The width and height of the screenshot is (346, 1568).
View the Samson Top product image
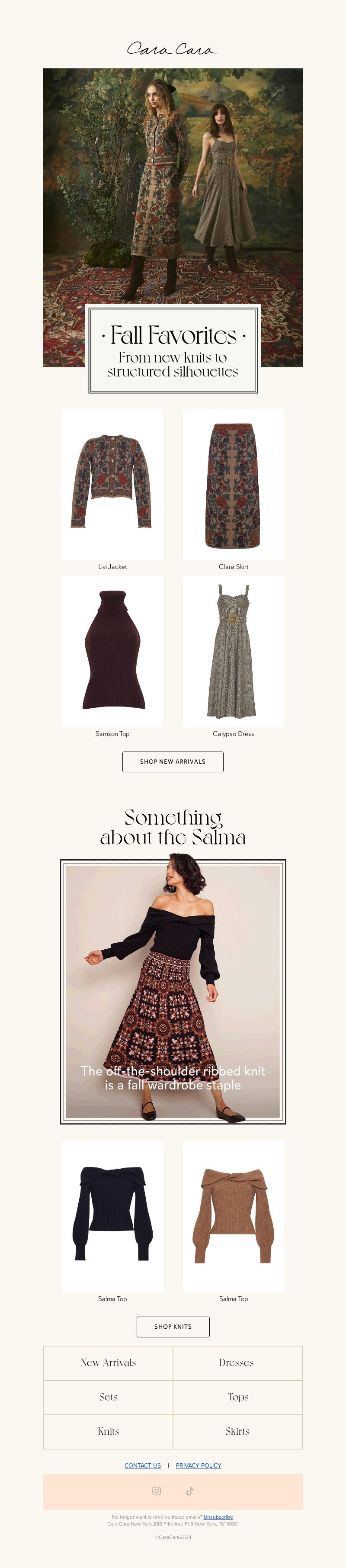[x=112, y=651]
